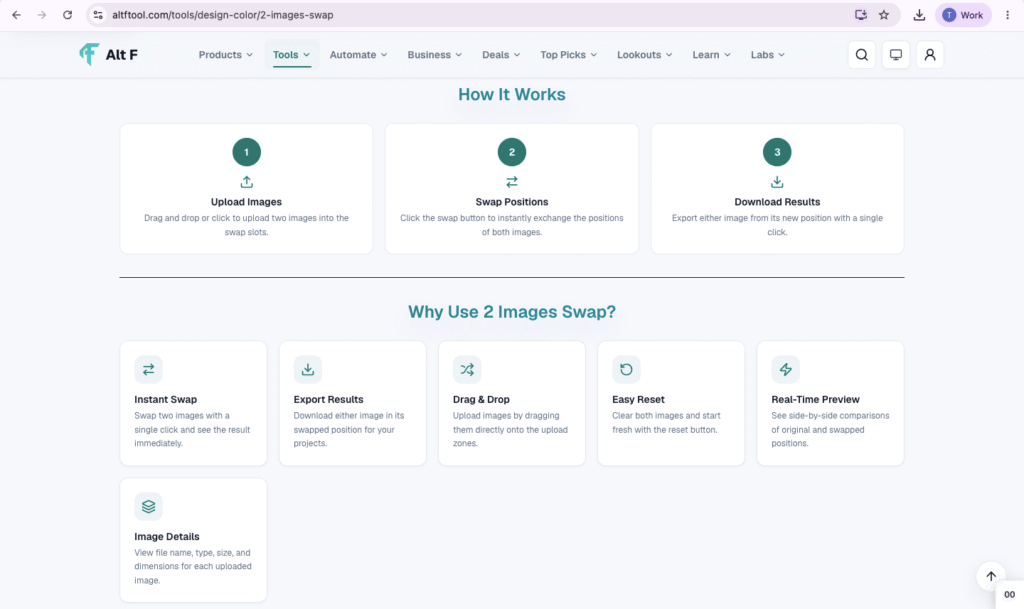Click the Drag & Drop shuffle icon
Screen dimensions: 1024x609
(467, 369)
